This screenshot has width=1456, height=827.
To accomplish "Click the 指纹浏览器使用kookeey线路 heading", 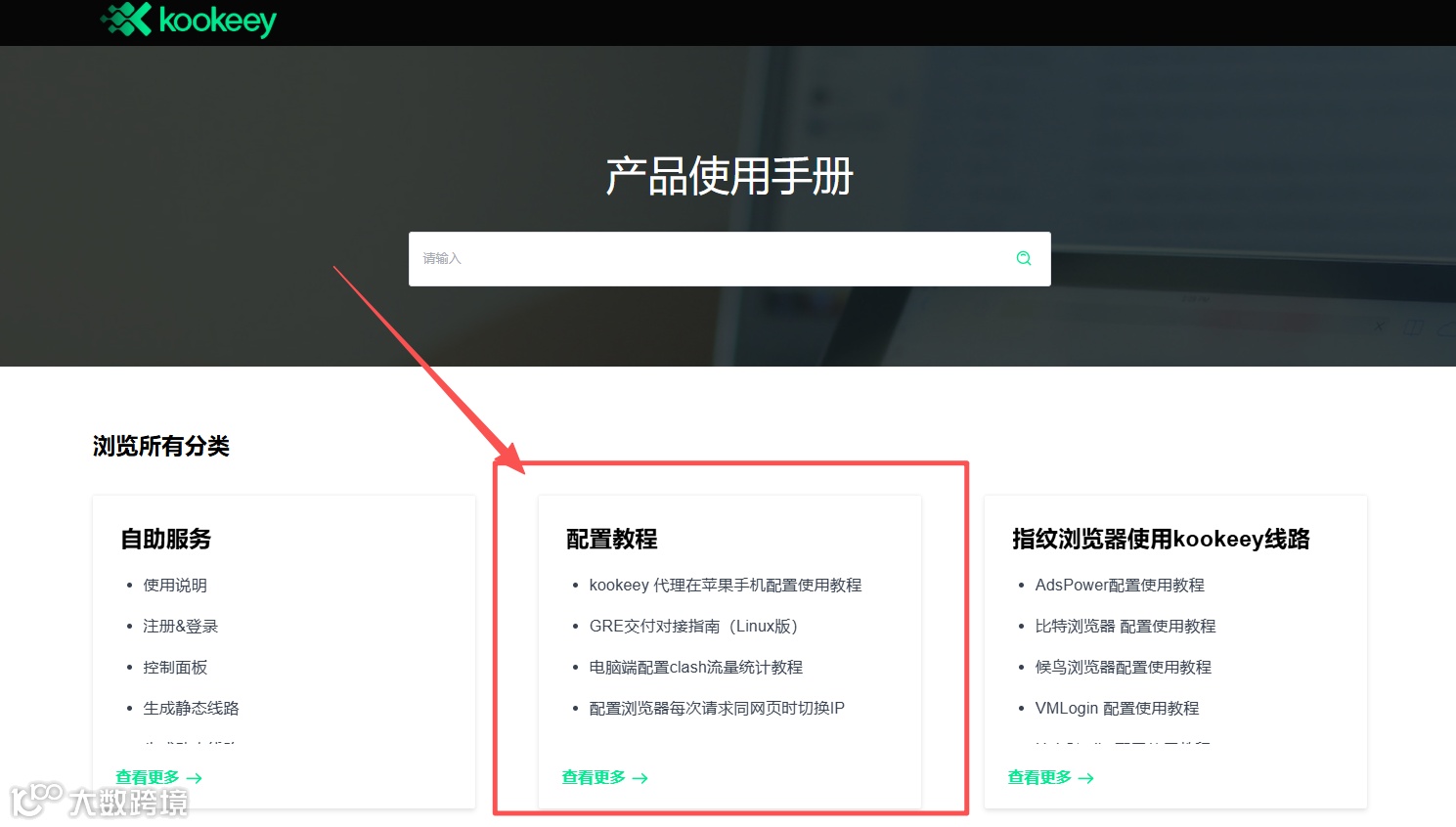I will tap(1161, 539).
